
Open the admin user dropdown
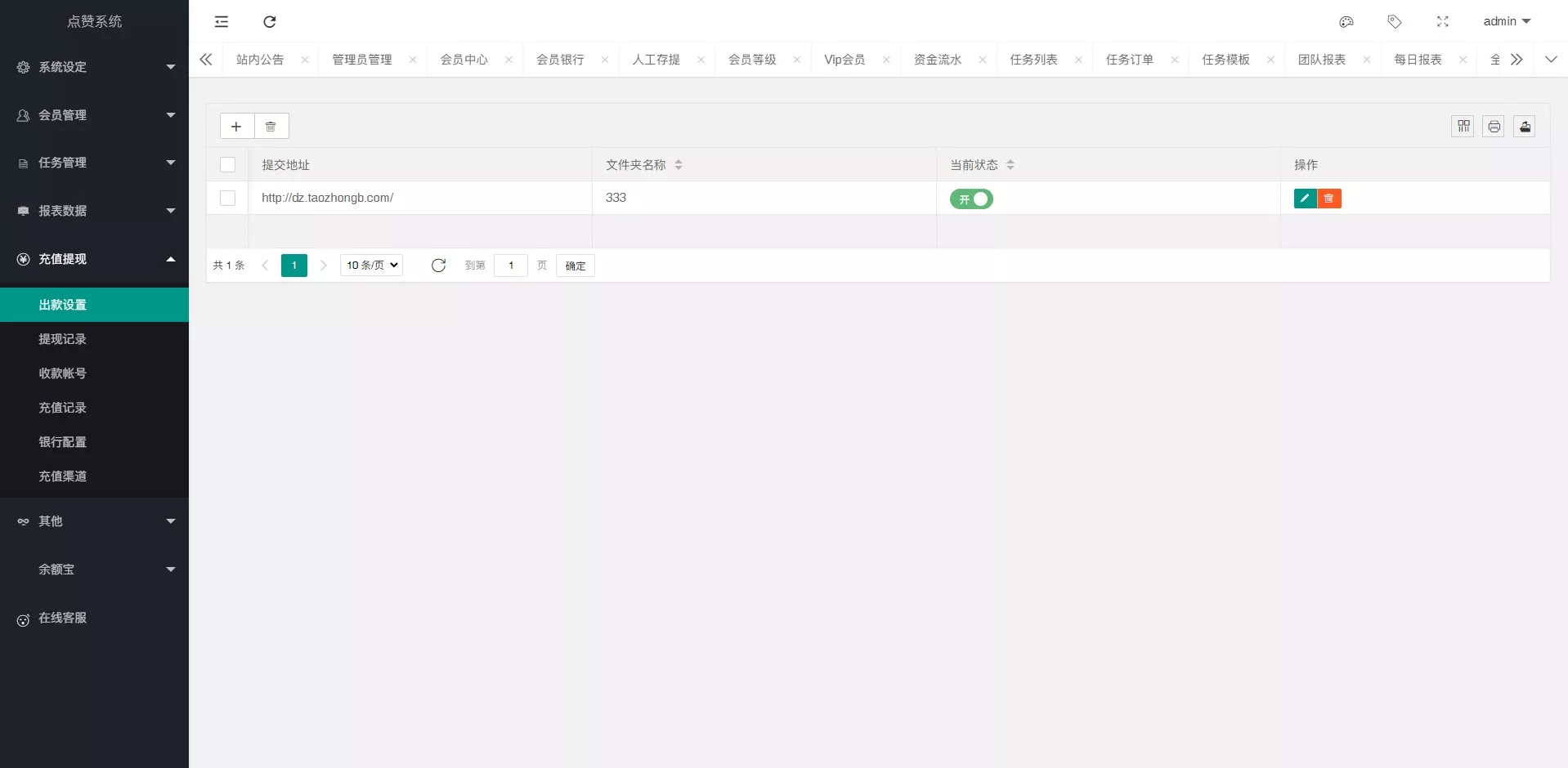[x=1506, y=22]
